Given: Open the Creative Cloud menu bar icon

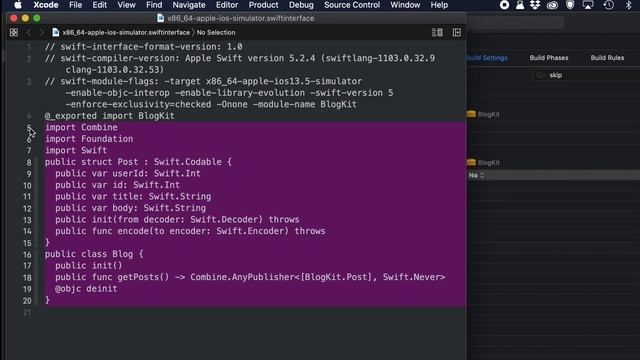Looking at the screenshot, I should pos(552,5).
